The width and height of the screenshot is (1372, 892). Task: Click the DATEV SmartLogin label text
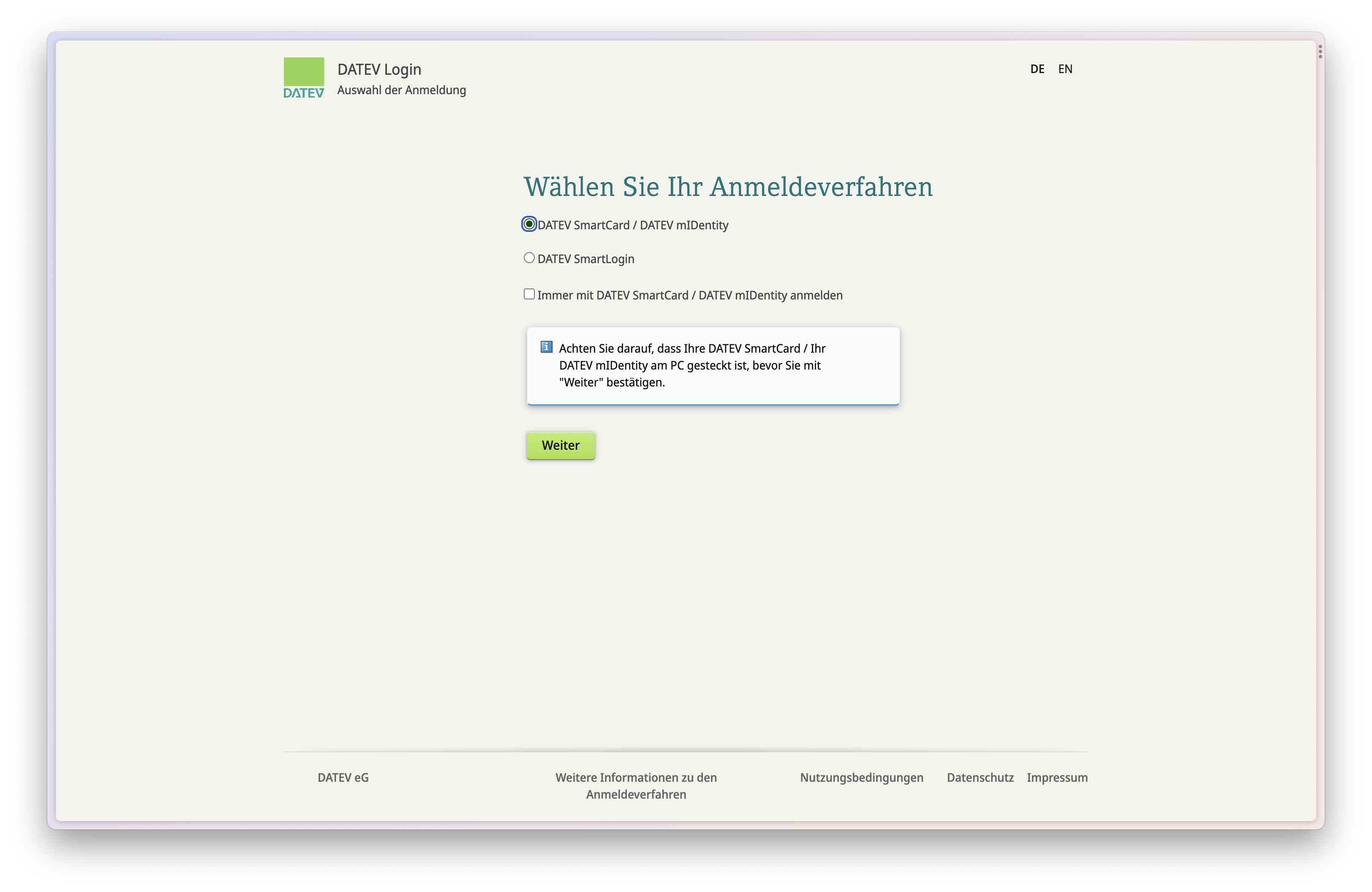click(586, 259)
